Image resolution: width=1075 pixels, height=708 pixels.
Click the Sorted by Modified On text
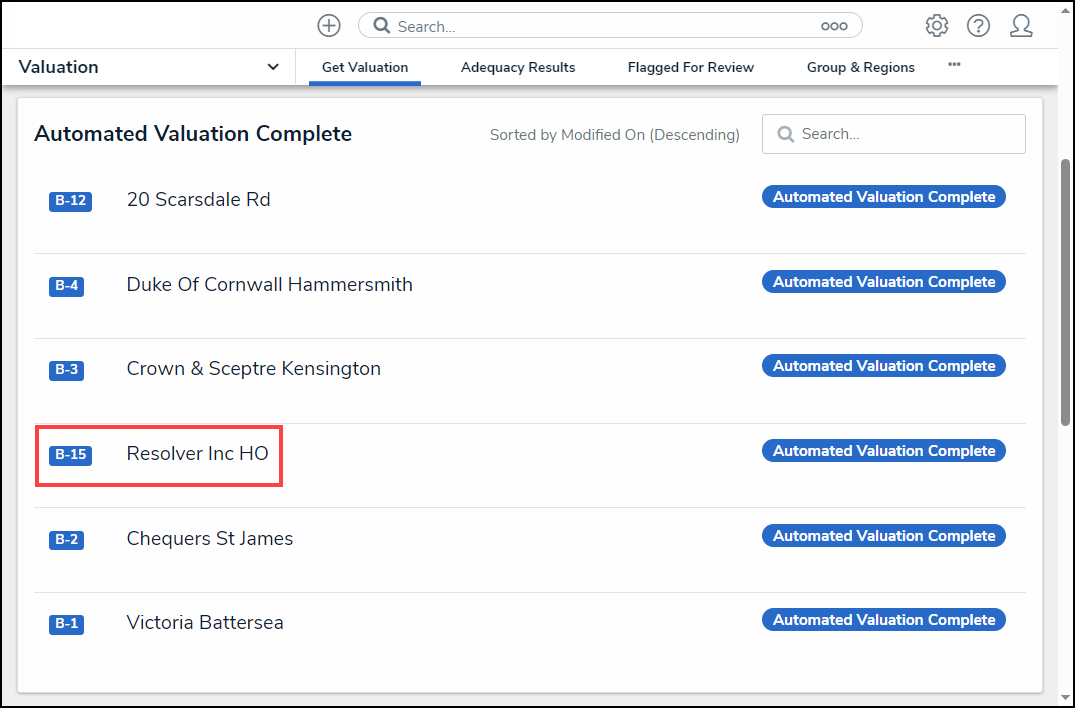coord(614,135)
